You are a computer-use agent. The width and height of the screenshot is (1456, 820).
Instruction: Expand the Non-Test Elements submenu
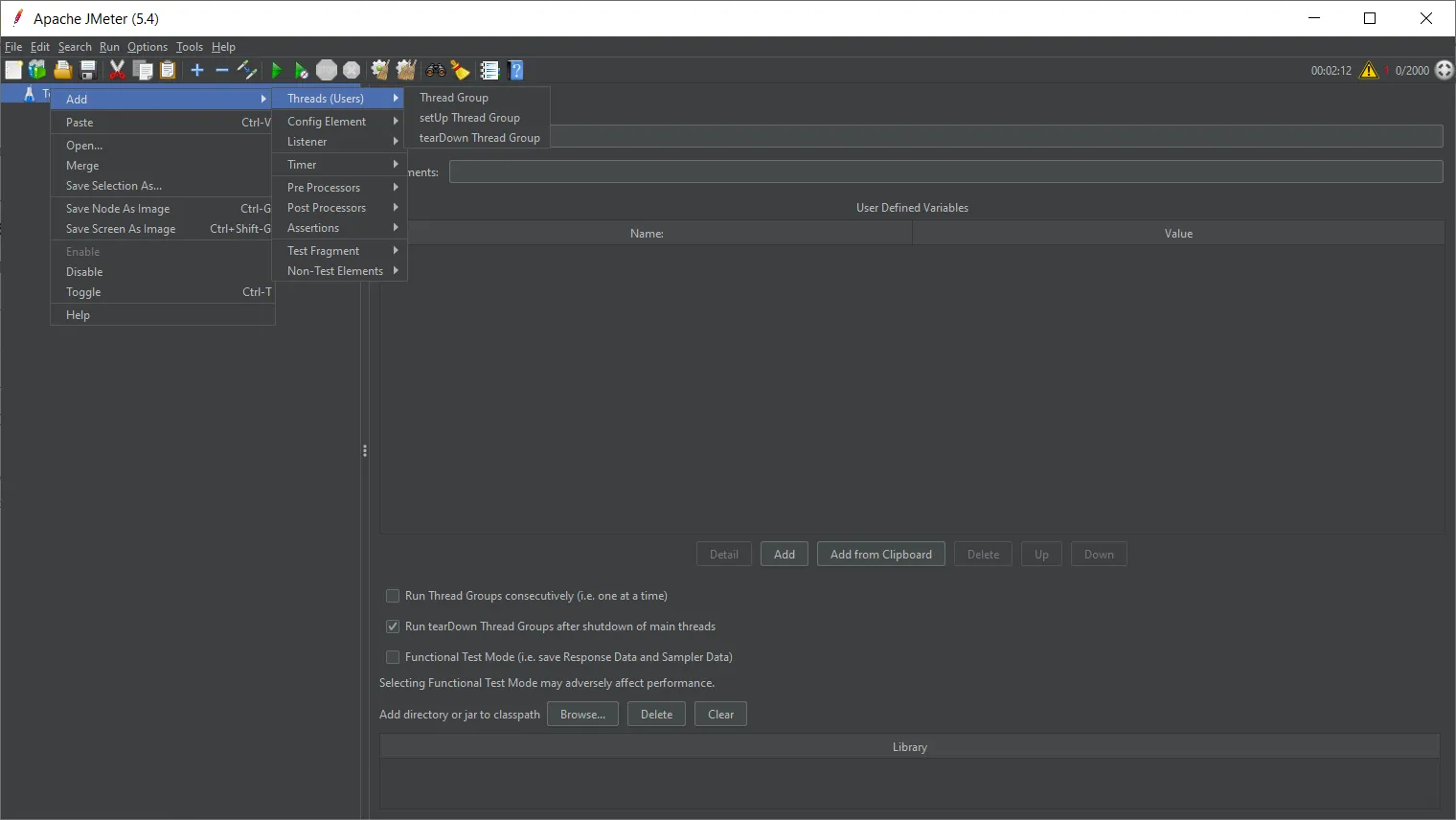coord(340,271)
